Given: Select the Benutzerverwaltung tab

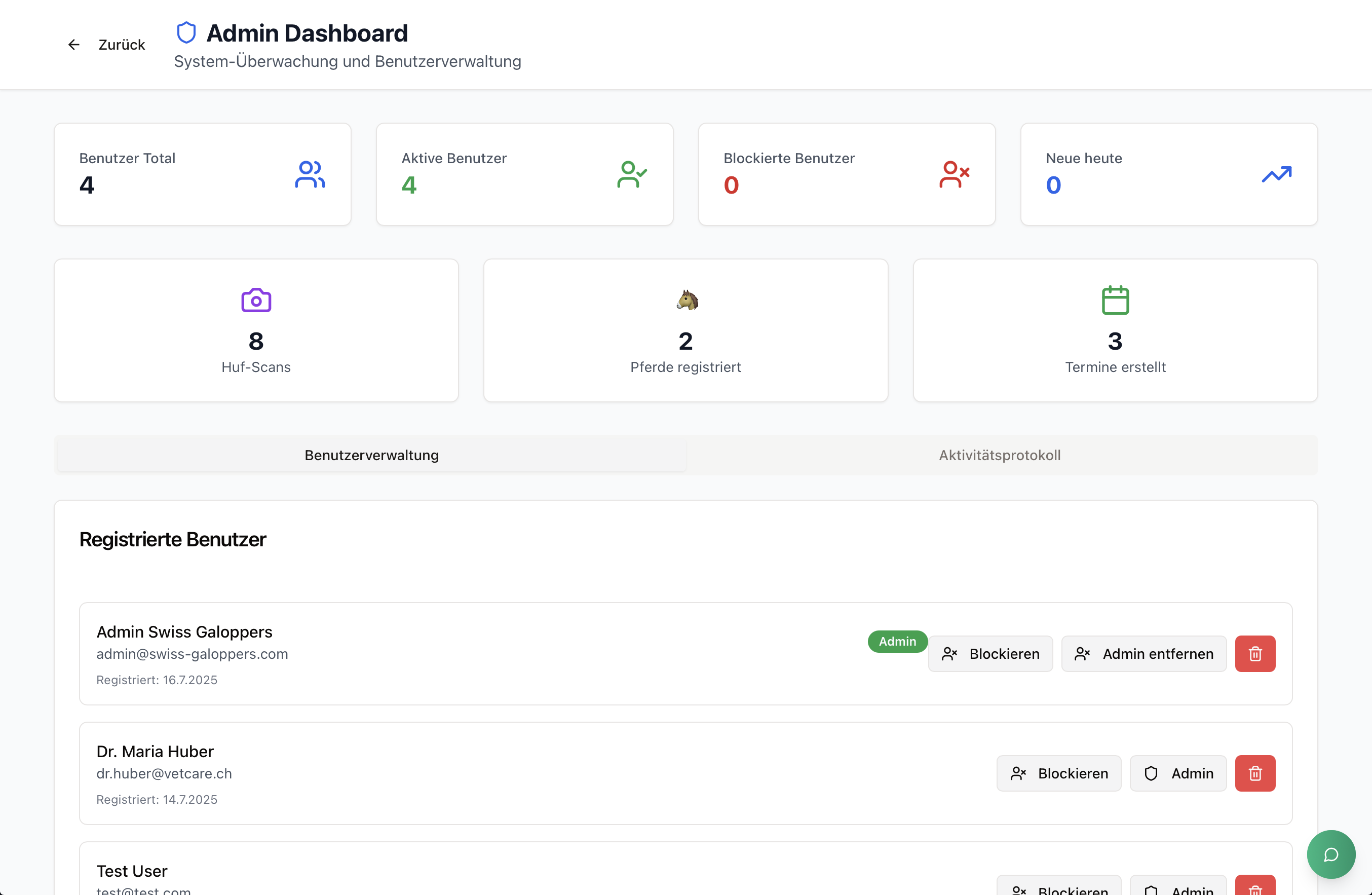Looking at the screenshot, I should tap(372, 455).
